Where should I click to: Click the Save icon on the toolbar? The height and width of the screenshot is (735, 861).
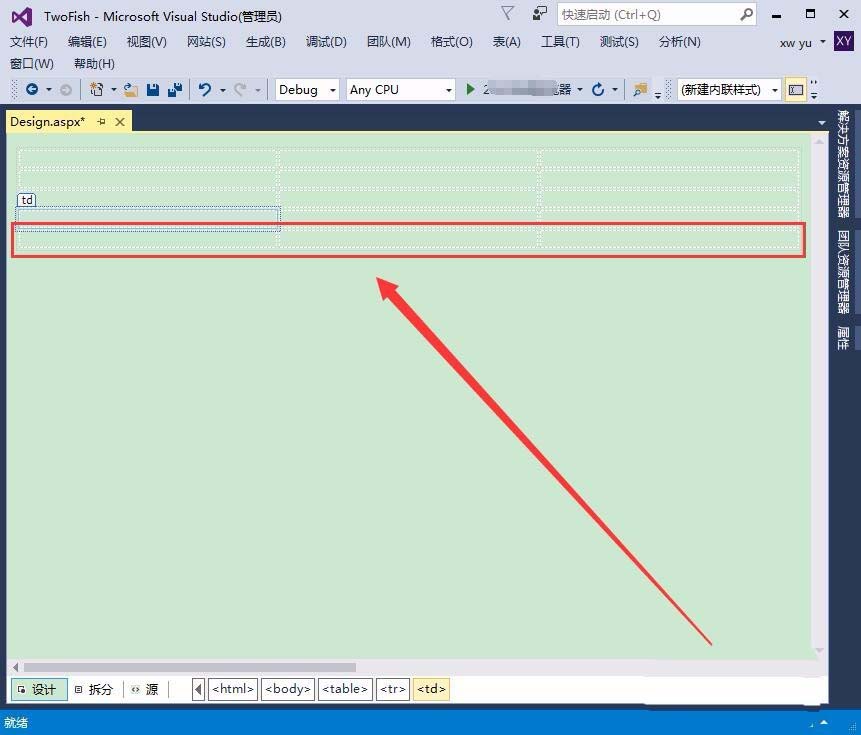153,89
